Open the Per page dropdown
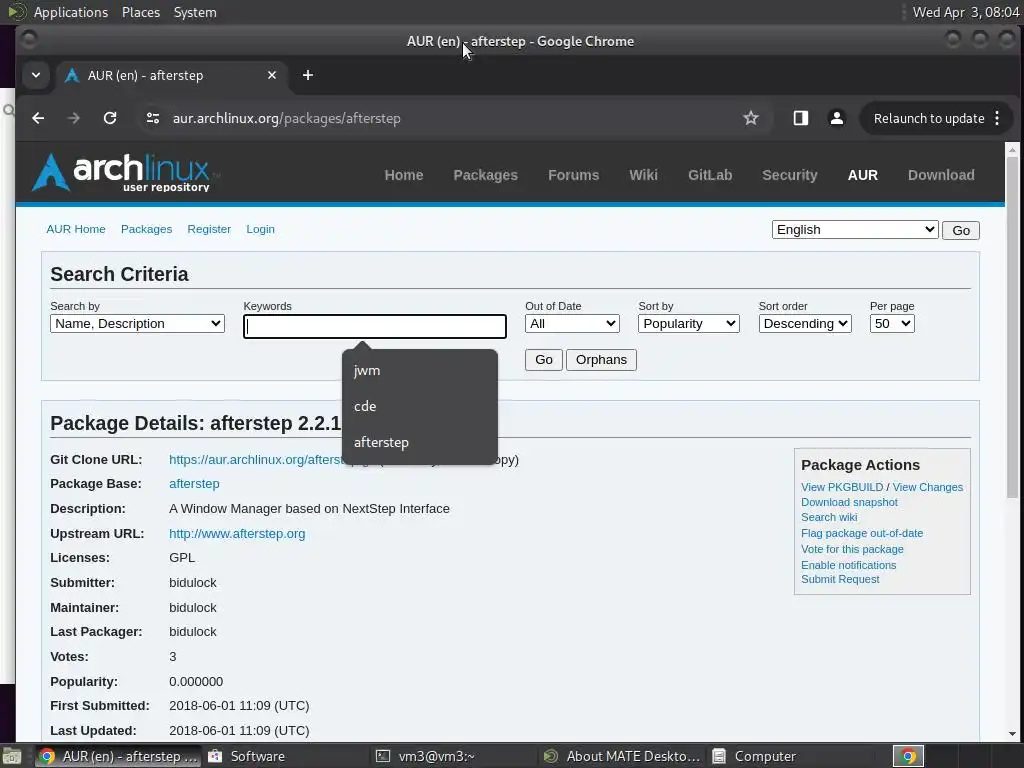This screenshot has height=768, width=1024. click(x=891, y=324)
